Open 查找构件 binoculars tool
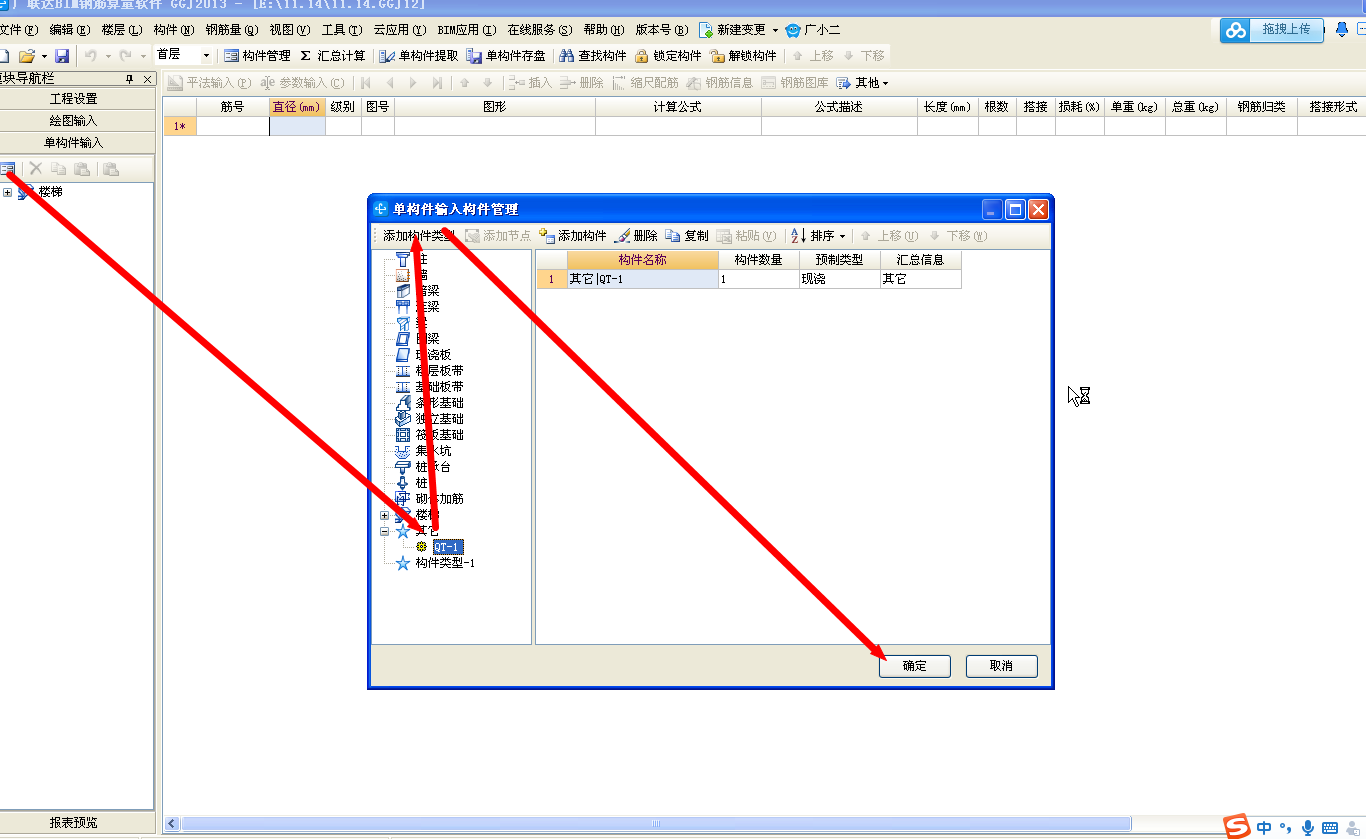The height and width of the screenshot is (839, 1366). (x=593, y=56)
